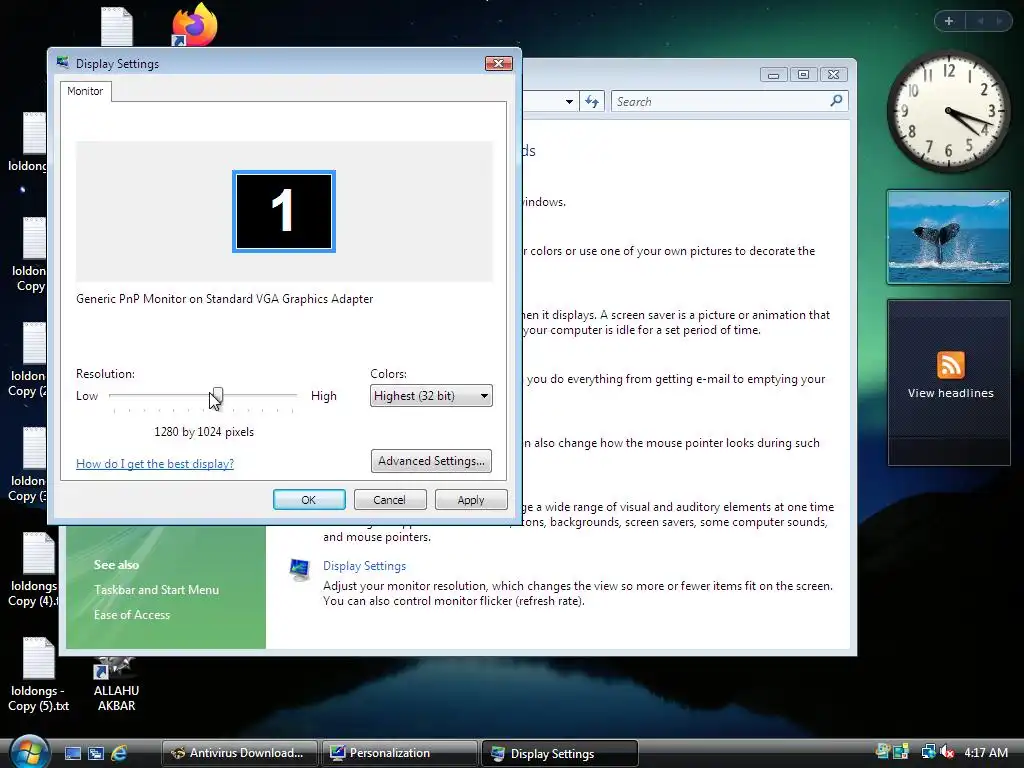The height and width of the screenshot is (768, 1024).
Task: Click the taskbar clock showing 4:17 AM
Action: click(x=986, y=752)
